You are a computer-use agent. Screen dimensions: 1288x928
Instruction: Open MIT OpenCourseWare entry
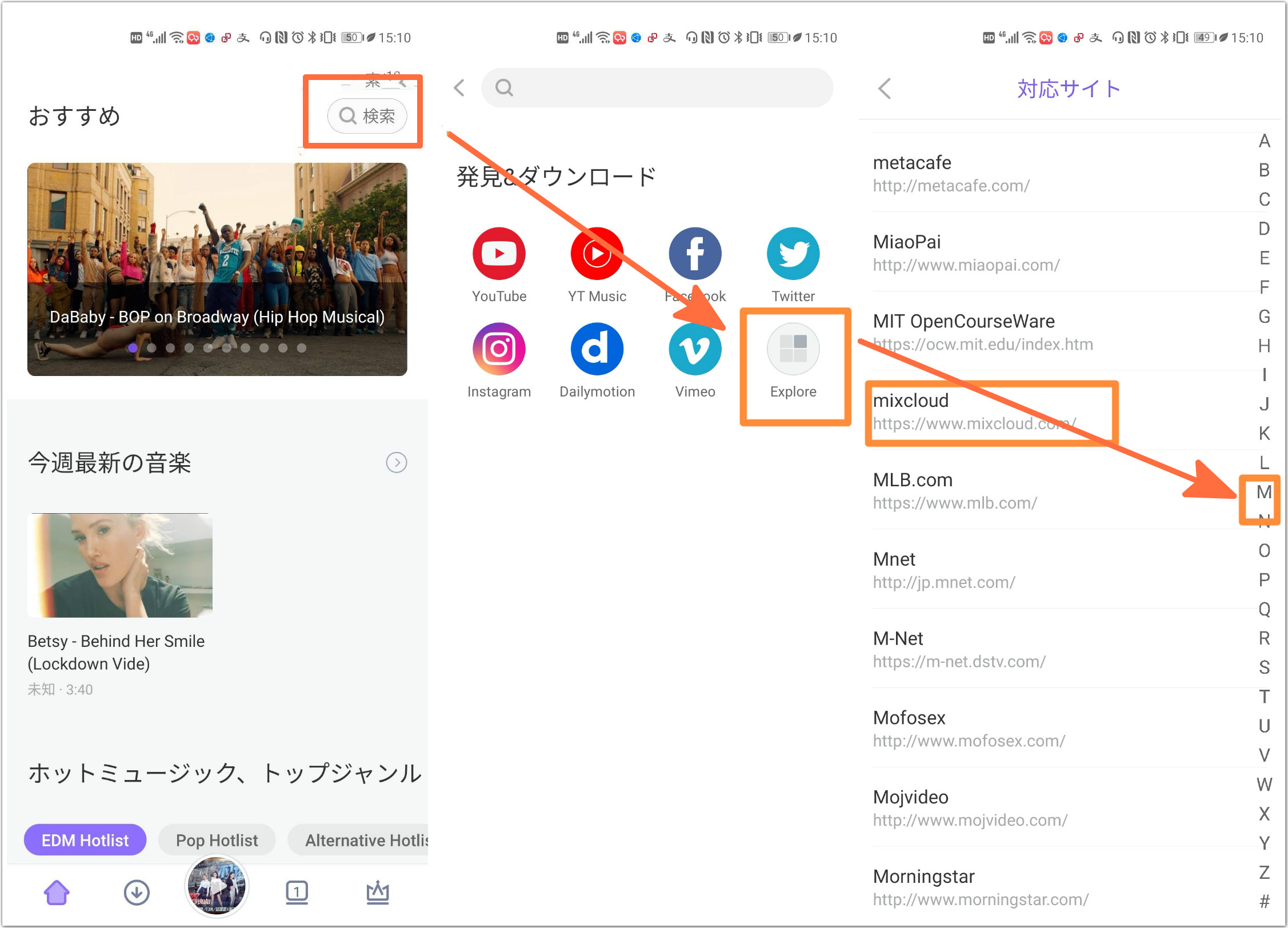pyautogui.click(x=1063, y=332)
